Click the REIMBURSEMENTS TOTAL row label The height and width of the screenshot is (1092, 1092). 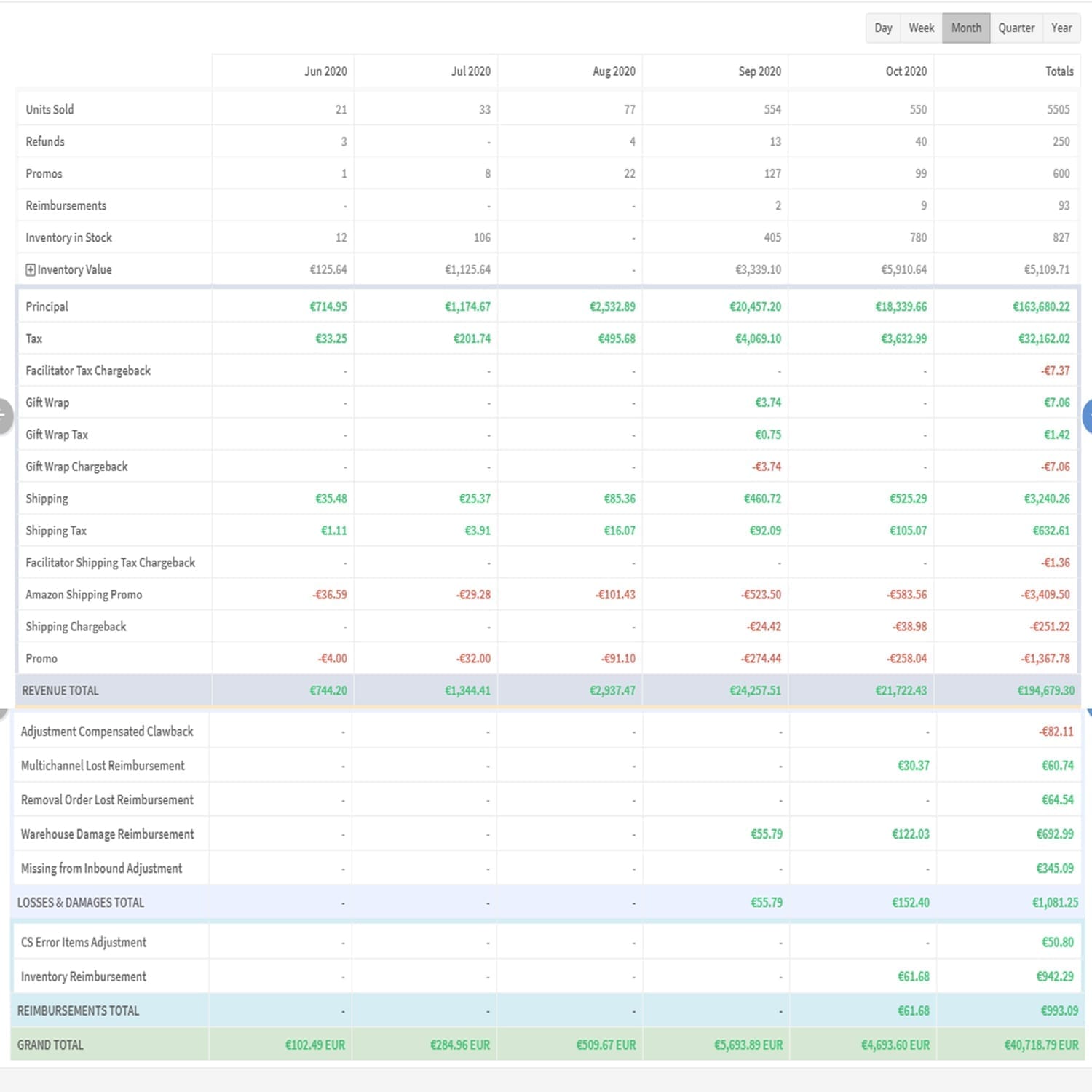tap(78, 1010)
